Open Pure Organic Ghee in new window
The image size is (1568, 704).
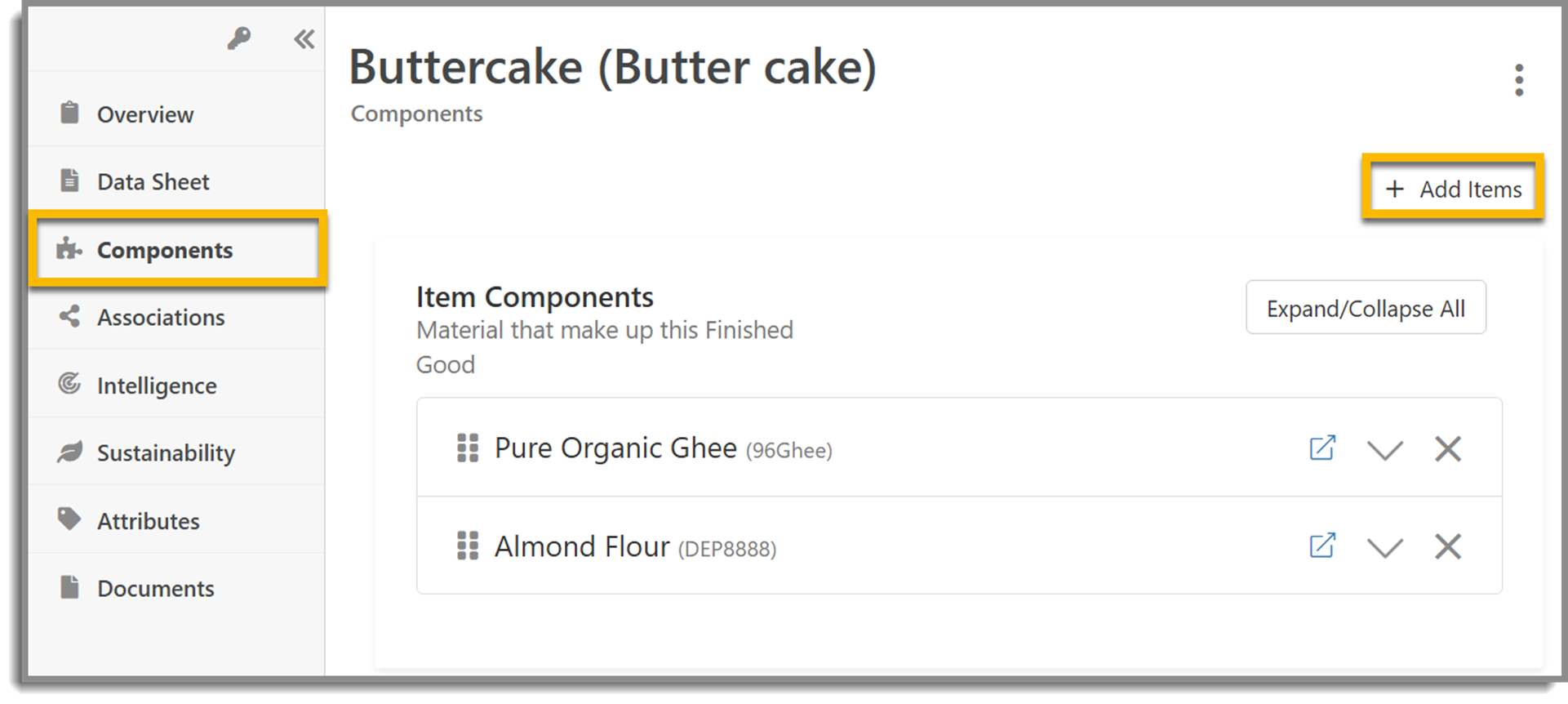[1322, 448]
